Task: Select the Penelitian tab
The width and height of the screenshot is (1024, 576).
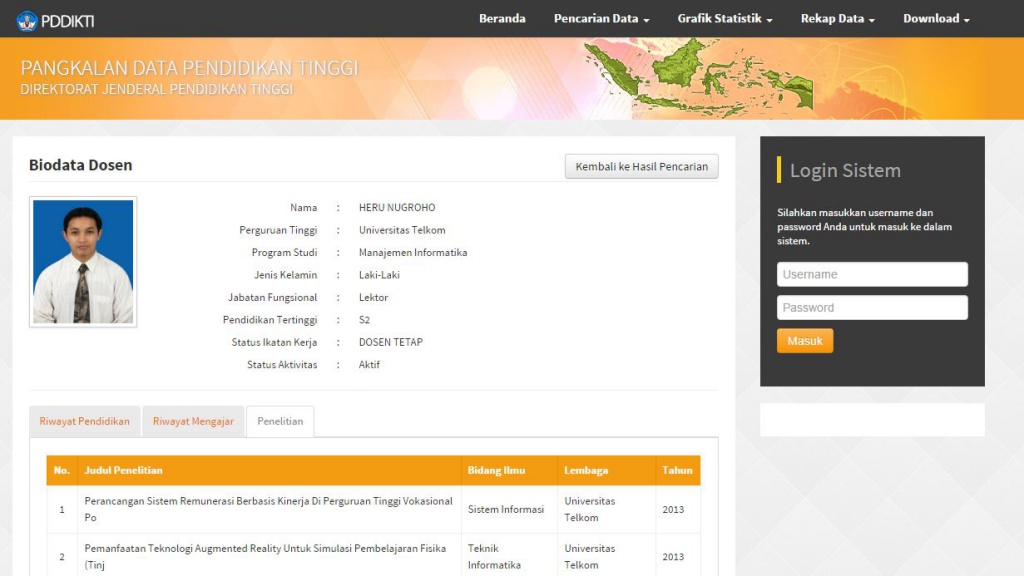Action: pyautogui.click(x=280, y=421)
